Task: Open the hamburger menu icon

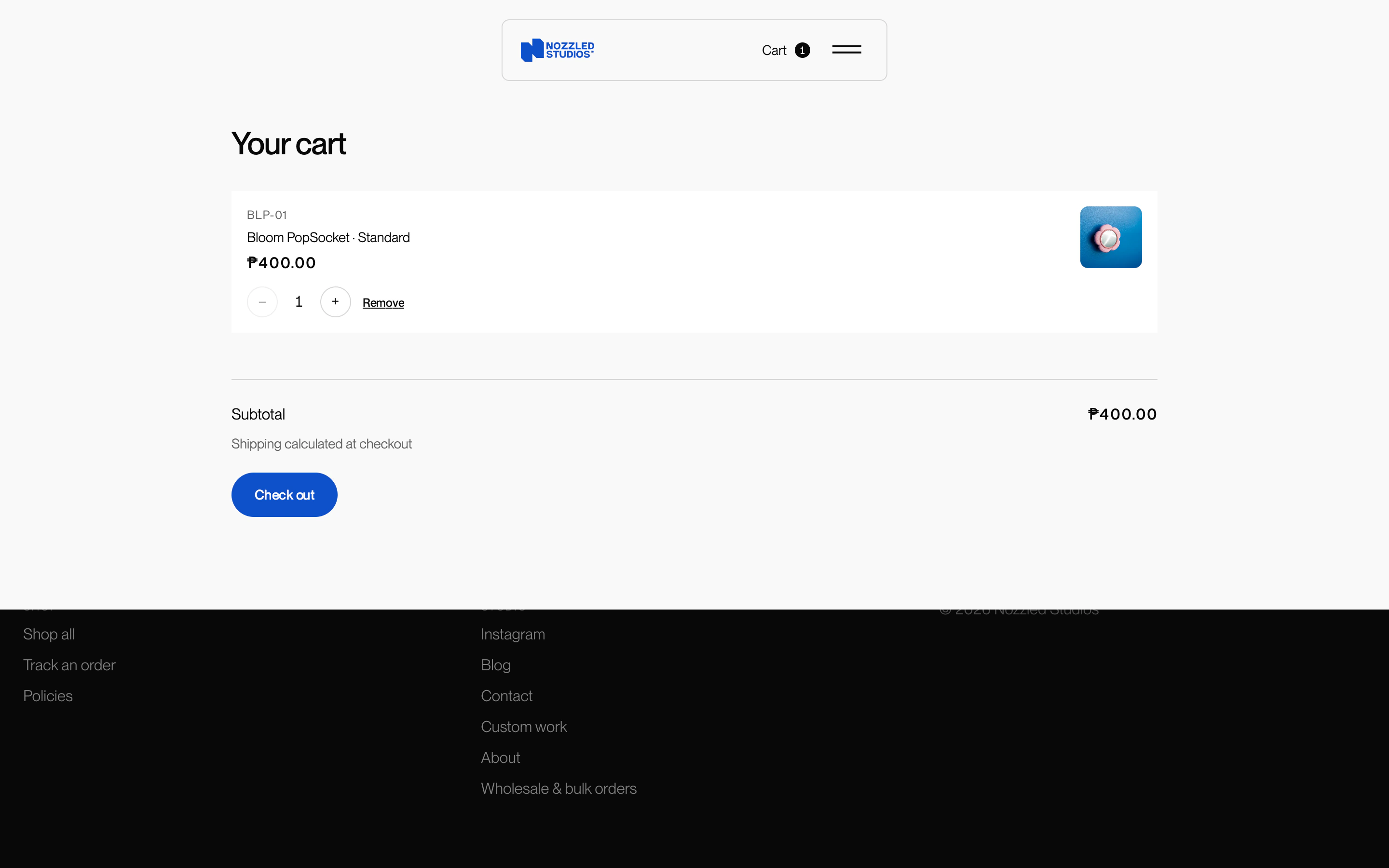Action: pyautogui.click(x=846, y=50)
